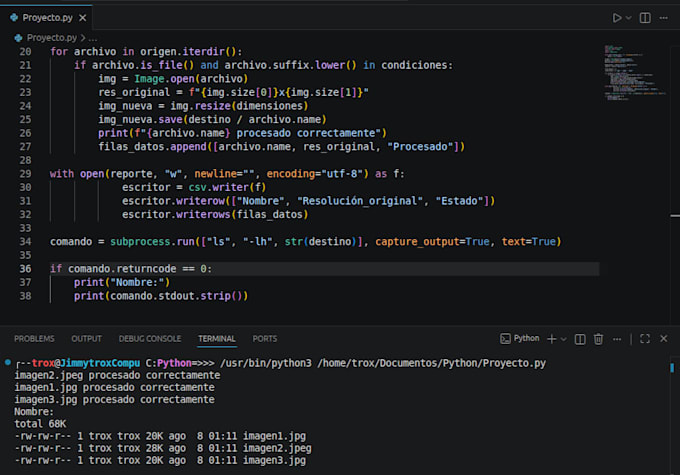The width and height of the screenshot is (680, 475).
Task: Click the terminal shell icon beside Python
Action: tap(505, 339)
